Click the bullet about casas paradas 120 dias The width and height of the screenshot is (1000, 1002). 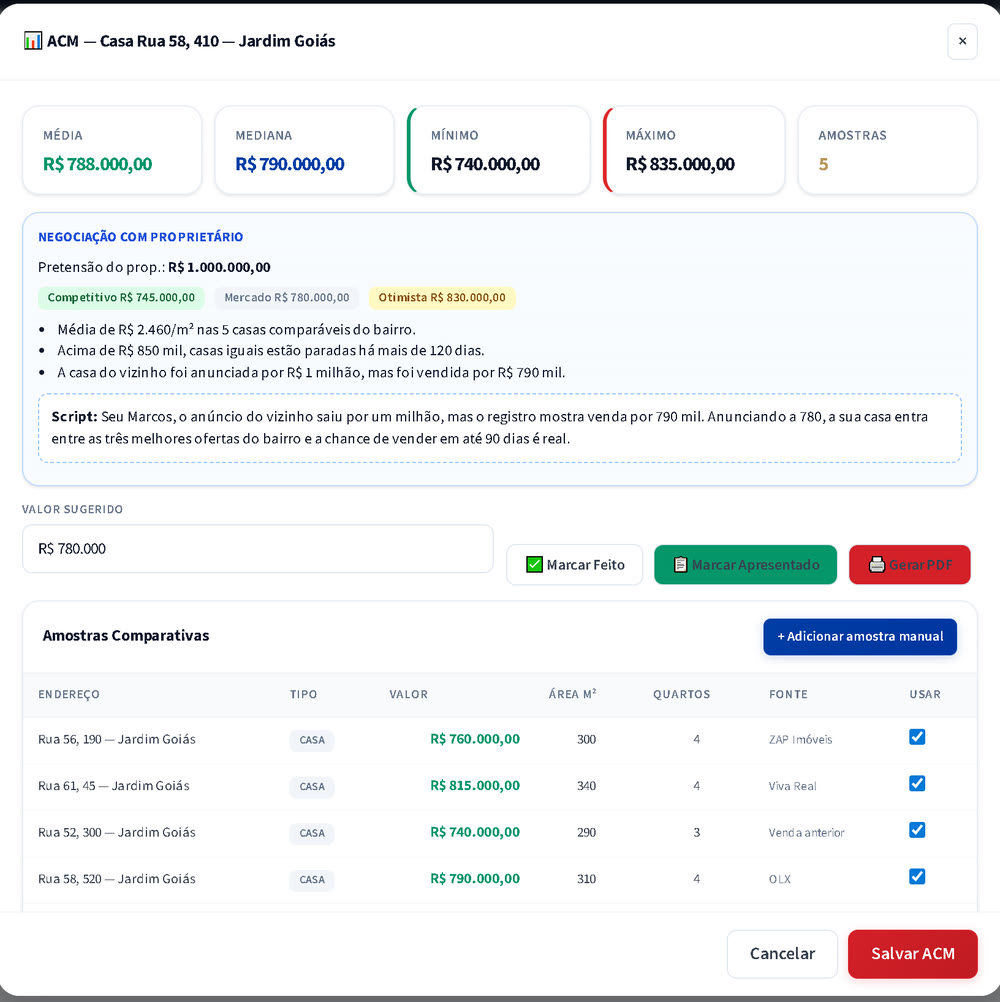pos(271,351)
